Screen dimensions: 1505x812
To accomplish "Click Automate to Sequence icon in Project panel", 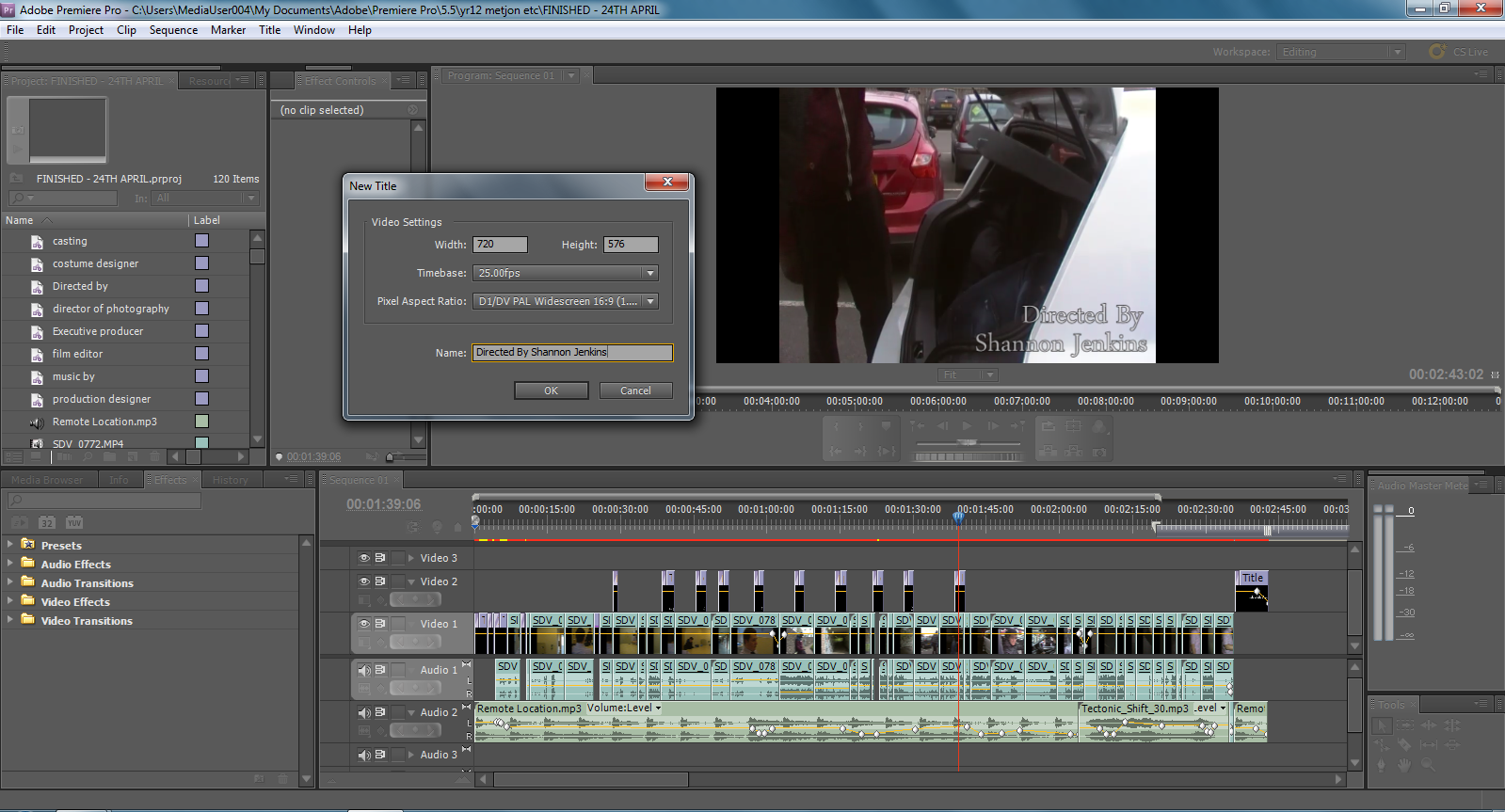I will point(64,456).
